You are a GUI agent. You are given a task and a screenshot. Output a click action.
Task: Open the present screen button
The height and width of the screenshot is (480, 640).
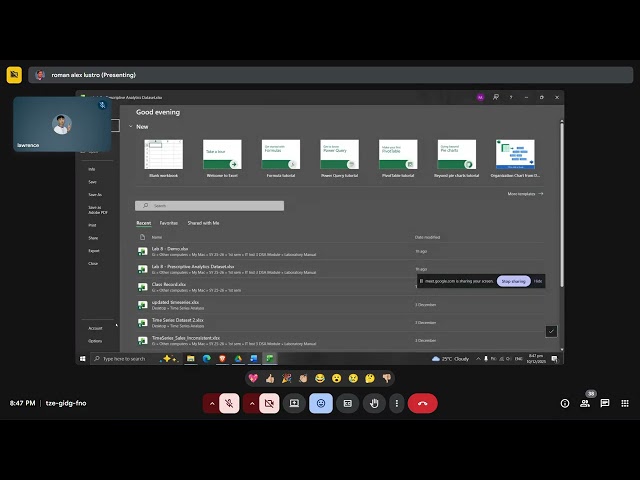294,403
